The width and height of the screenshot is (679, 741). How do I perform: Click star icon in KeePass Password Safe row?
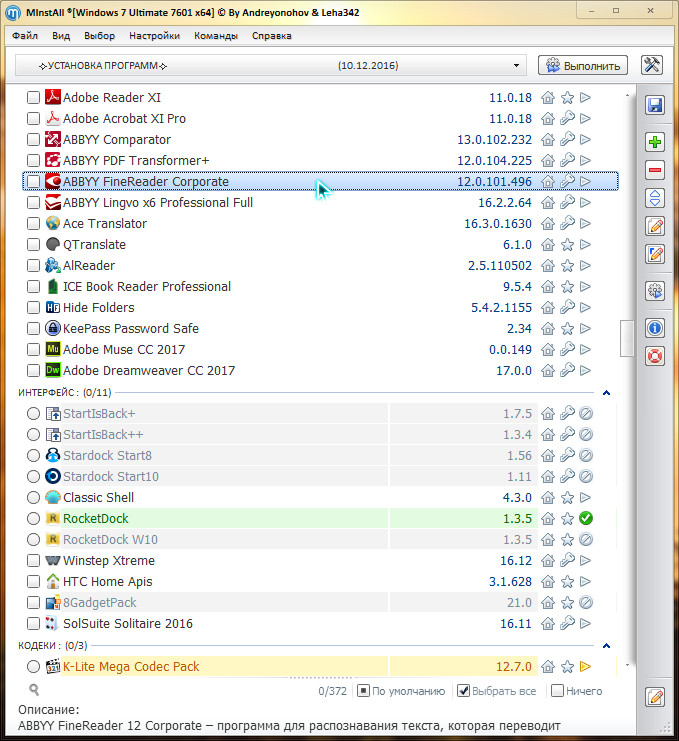coord(567,328)
